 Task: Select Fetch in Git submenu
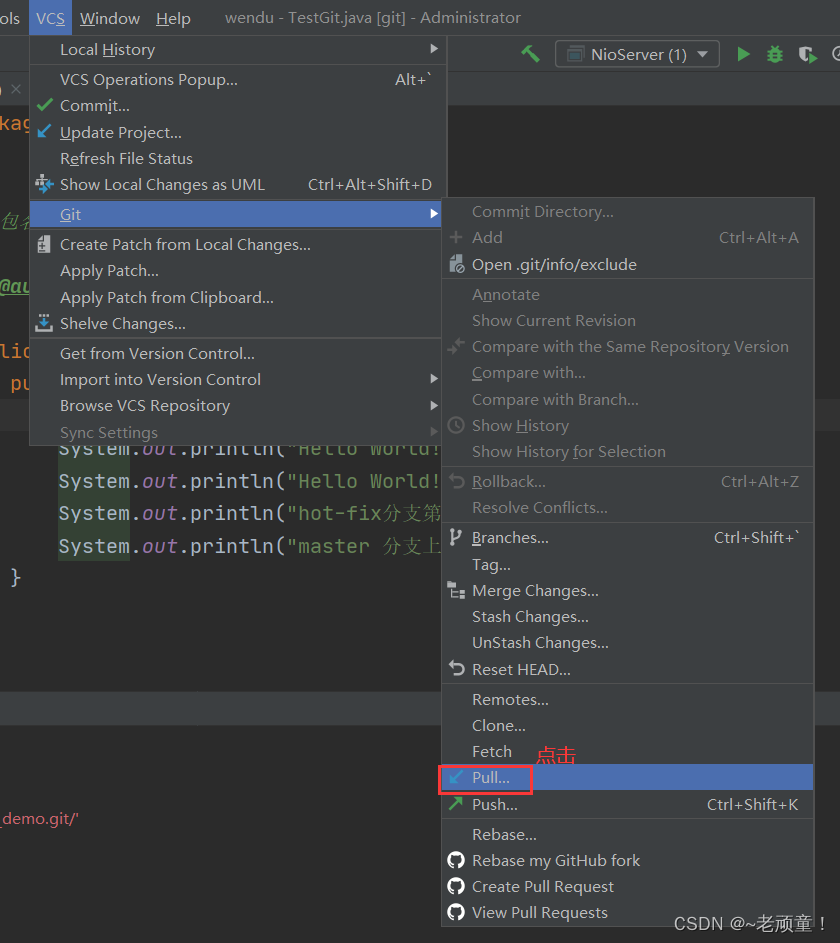(x=628, y=751)
